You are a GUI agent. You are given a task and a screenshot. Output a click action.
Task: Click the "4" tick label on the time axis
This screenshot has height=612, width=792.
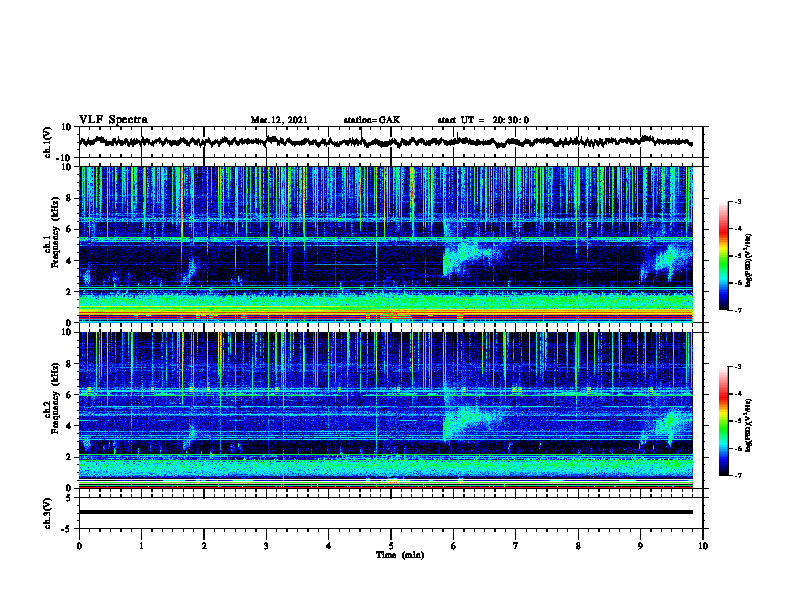(x=329, y=546)
